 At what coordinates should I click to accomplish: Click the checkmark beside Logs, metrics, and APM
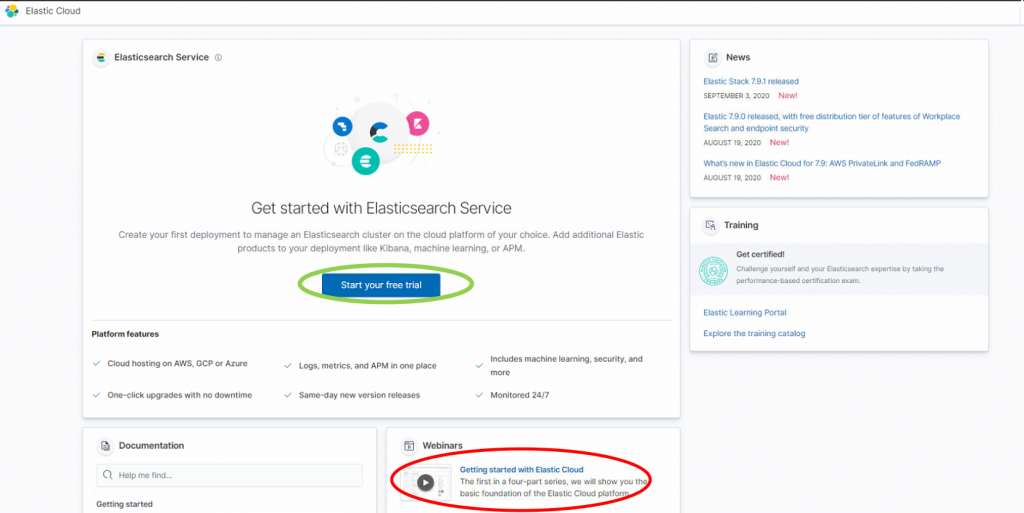pyautogui.click(x=288, y=366)
